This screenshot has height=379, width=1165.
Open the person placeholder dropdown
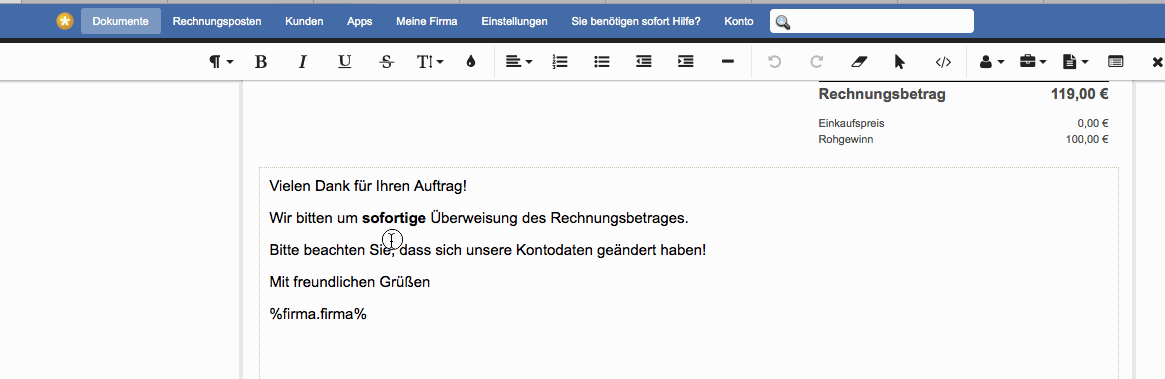tap(992, 62)
